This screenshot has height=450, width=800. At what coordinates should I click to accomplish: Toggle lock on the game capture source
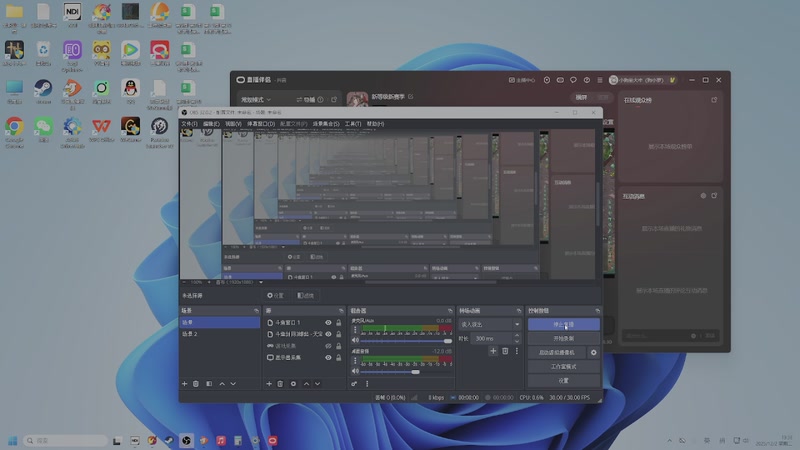(x=338, y=346)
